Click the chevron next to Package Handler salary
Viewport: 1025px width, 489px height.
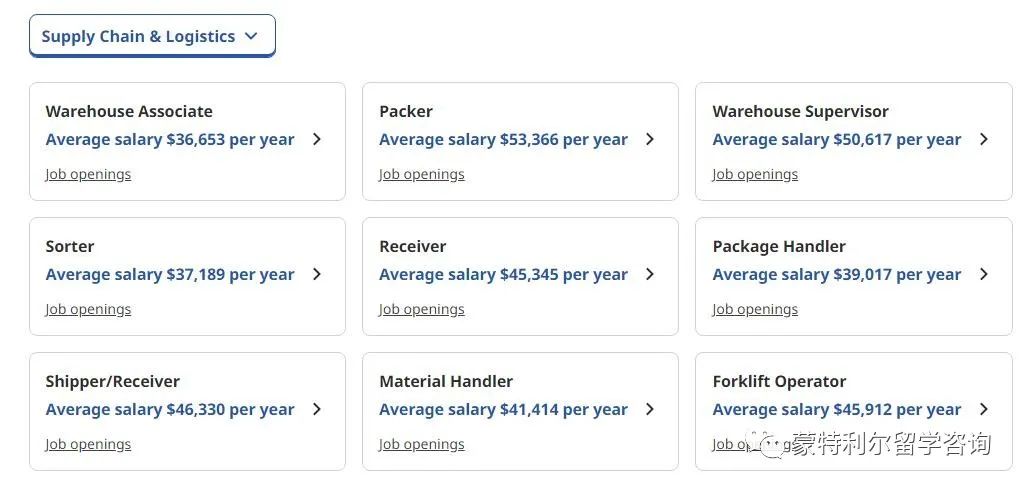pyautogui.click(x=984, y=274)
